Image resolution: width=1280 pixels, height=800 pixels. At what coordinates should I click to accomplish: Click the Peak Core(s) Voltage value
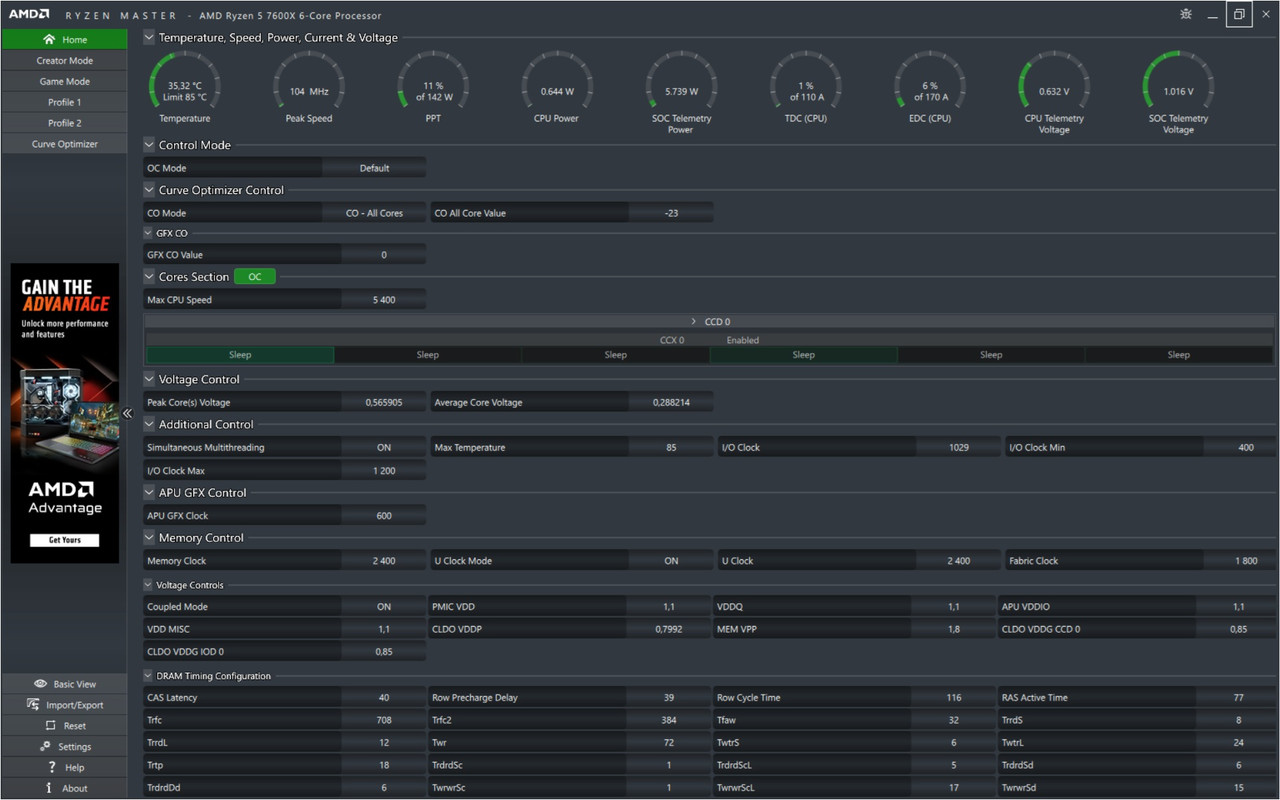pos(384,403)
